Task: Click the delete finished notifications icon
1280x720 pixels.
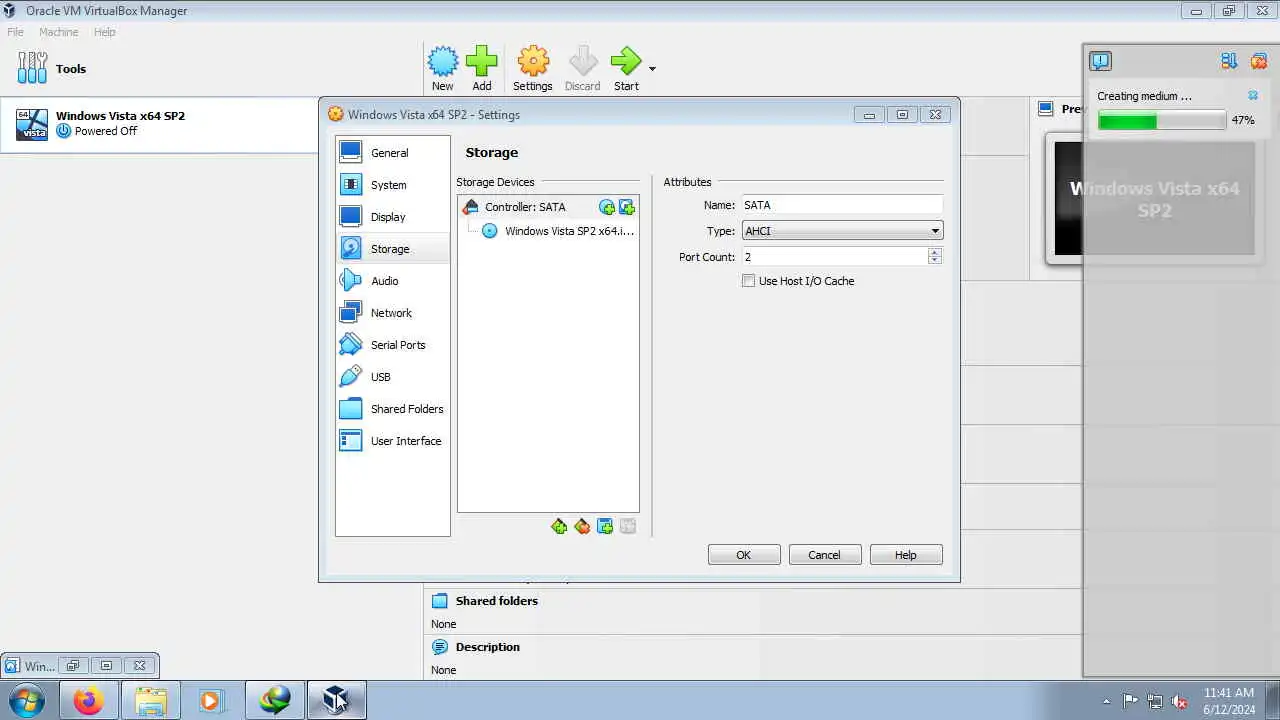Action: tap(1259, 61)
